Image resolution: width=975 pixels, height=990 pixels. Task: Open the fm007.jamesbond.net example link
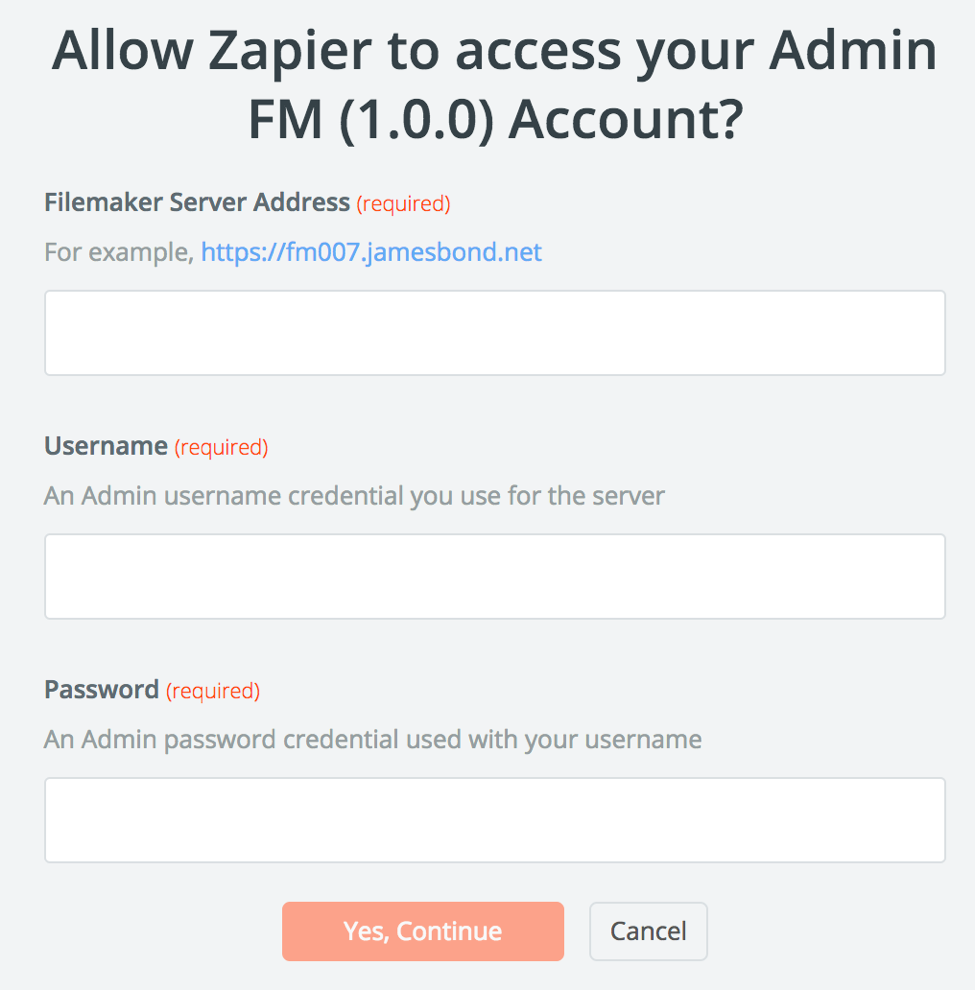[x=371, y=252]
